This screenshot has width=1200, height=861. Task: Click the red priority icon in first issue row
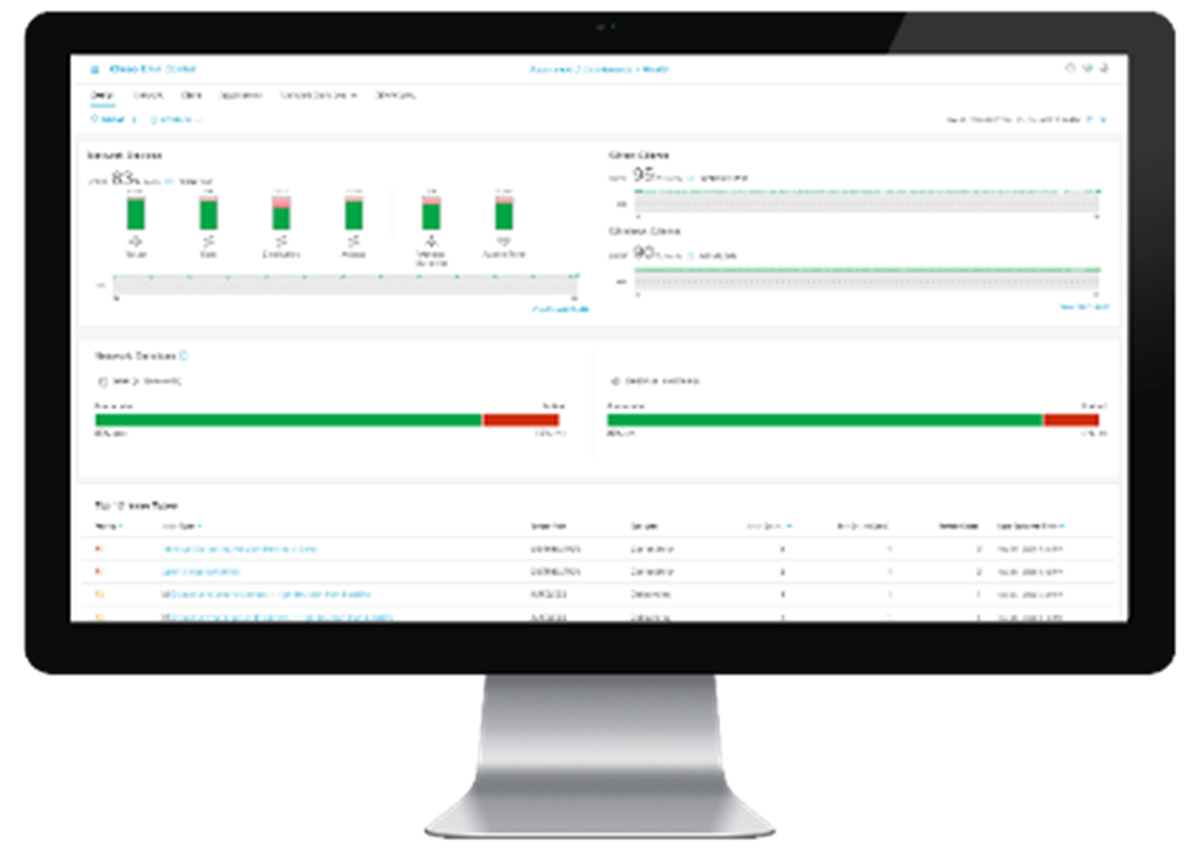pos(98,549)
